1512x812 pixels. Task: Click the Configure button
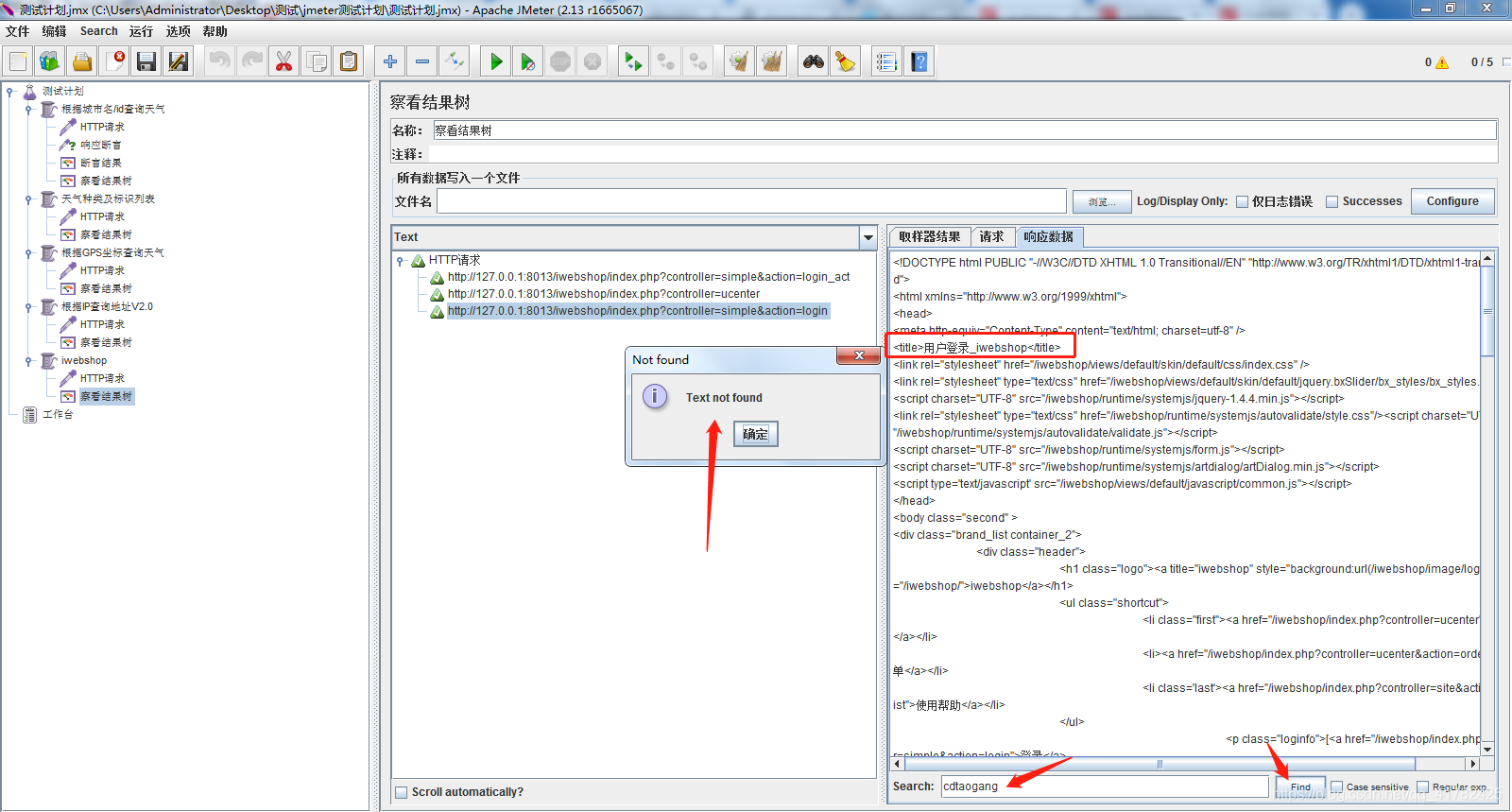(x=1452, y=201)
